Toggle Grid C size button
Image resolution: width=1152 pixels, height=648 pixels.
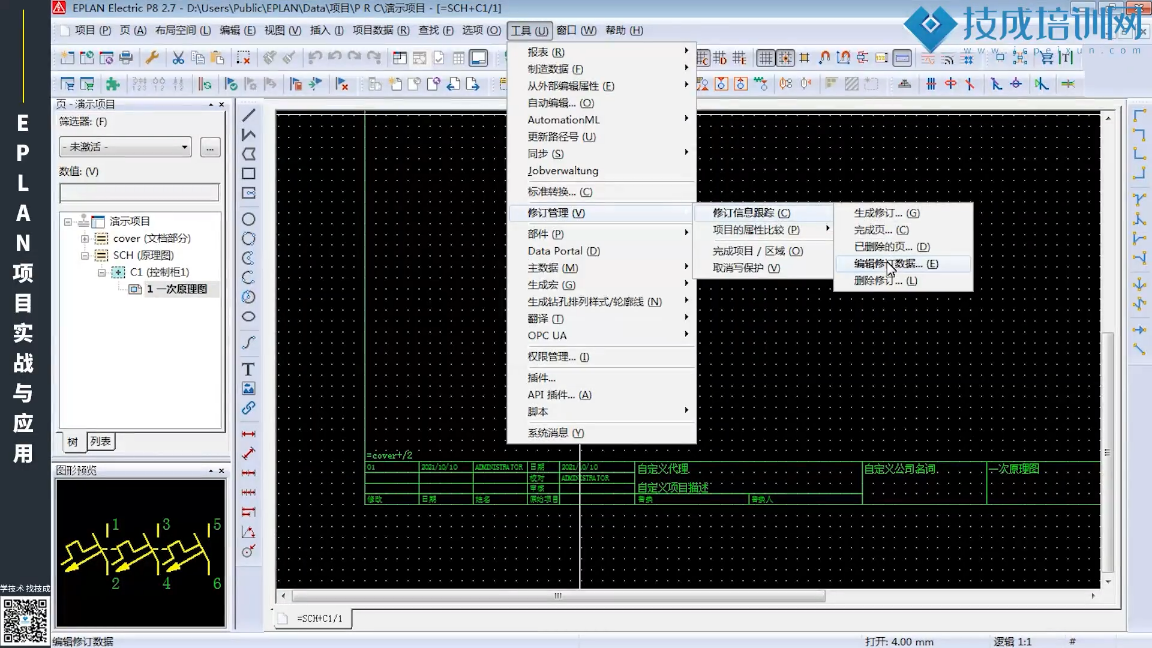click(702, 57)
